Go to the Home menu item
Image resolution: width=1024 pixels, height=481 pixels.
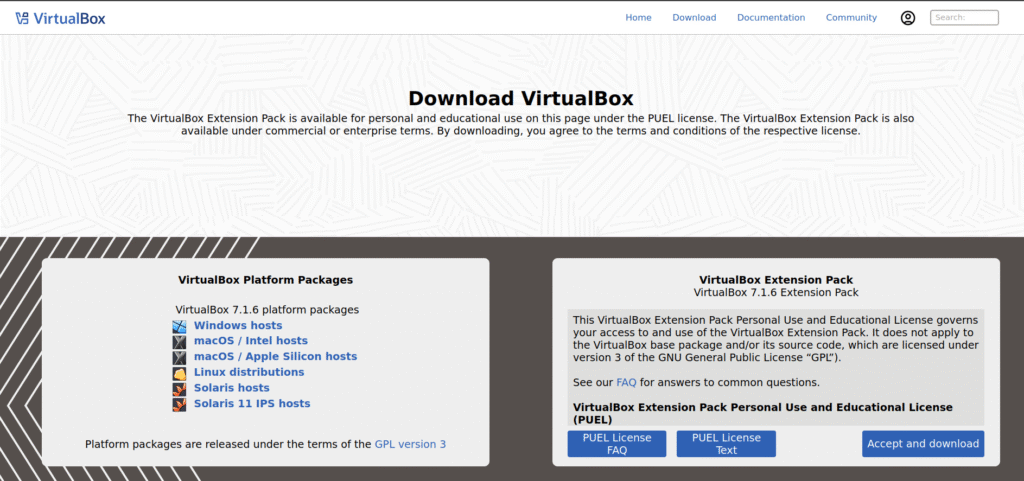[x=638, y=18]
